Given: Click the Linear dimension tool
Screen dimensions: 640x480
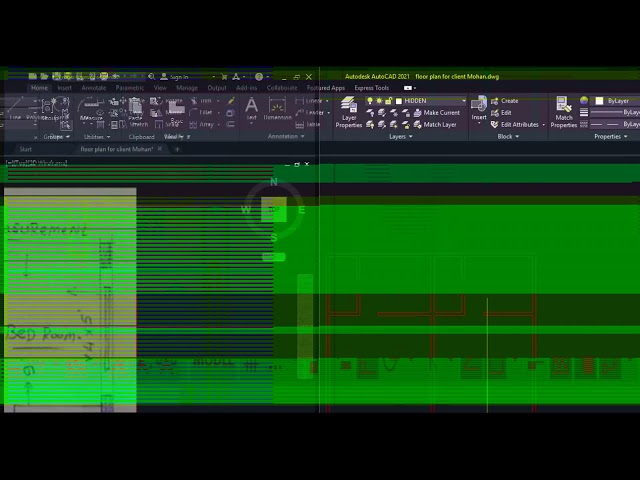Looking at the screenshot, I should (309, 101).
